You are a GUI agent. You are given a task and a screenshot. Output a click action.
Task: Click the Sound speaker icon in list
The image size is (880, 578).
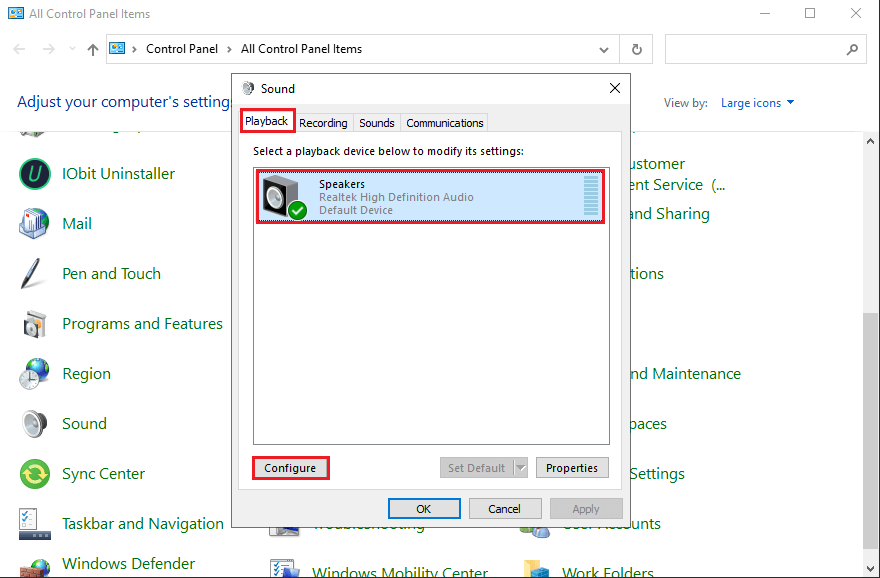35,424
